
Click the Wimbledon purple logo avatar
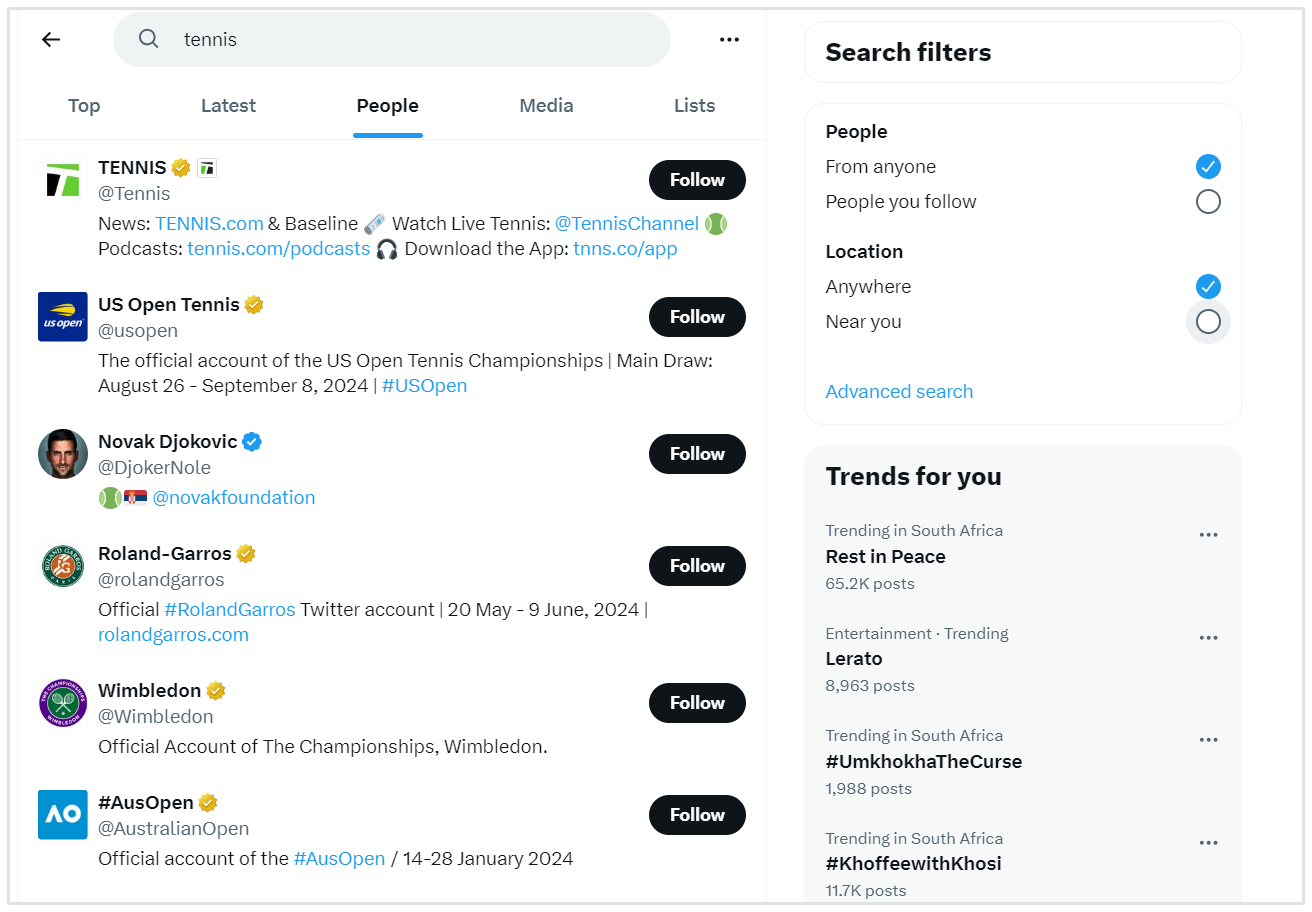coord(63,703)
